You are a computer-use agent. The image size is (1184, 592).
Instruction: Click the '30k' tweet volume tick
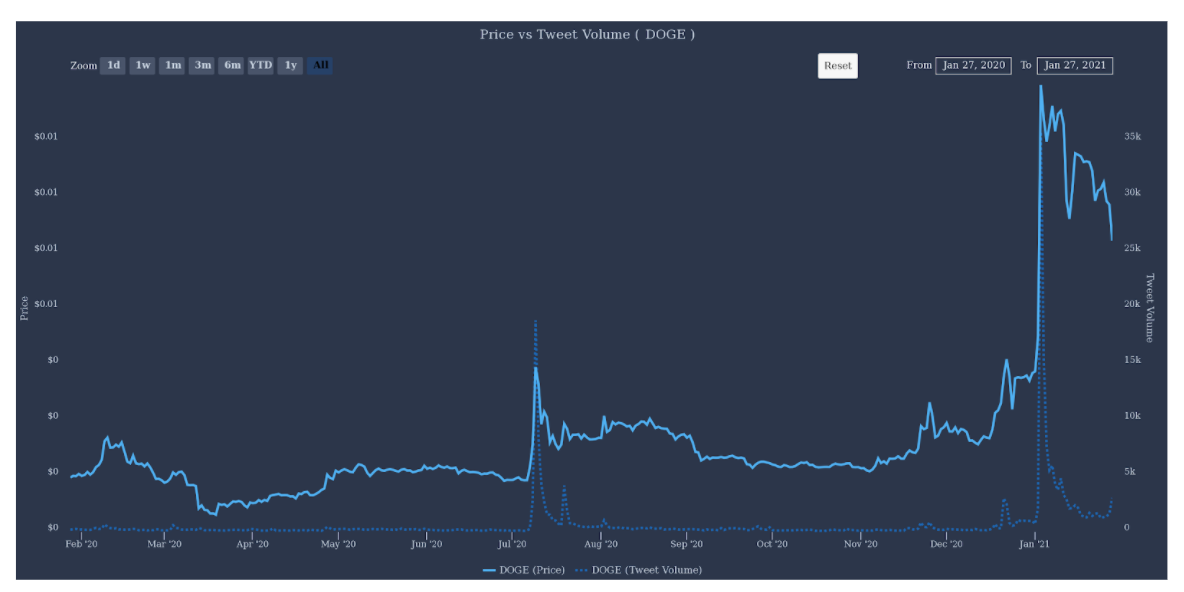[x=1132, y=193]
